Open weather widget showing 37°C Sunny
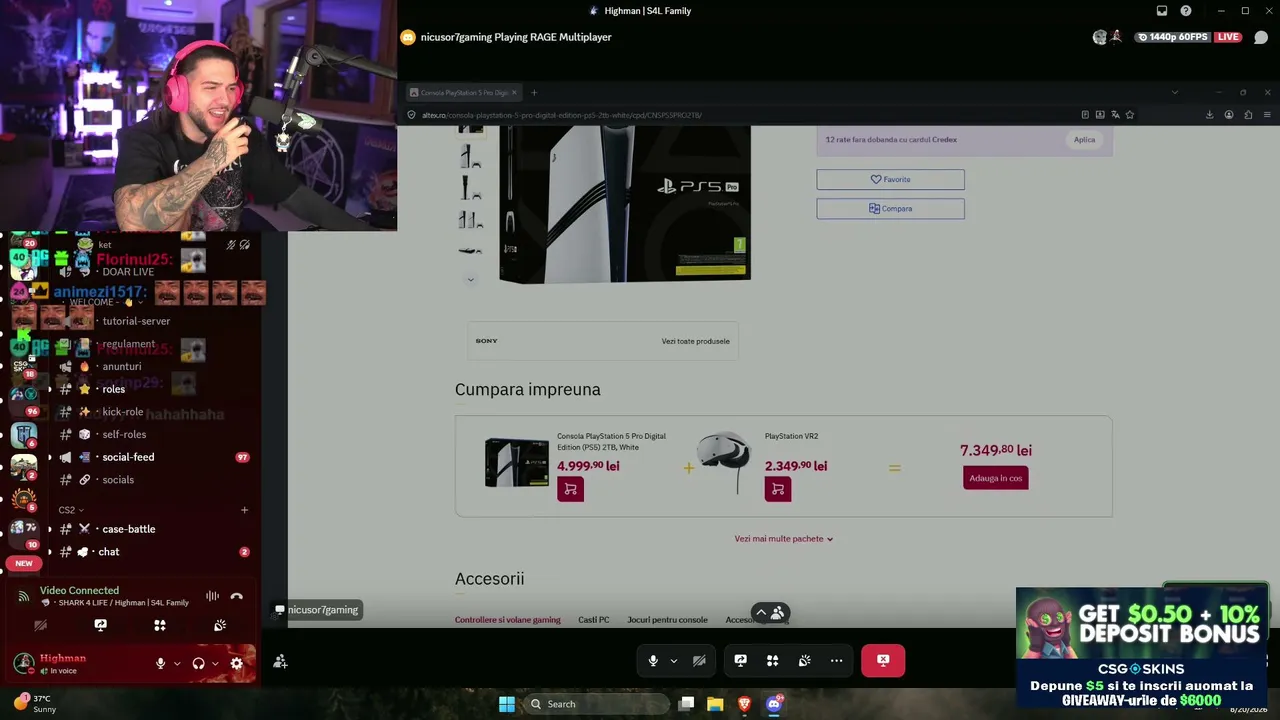 (x=35, y=704)
